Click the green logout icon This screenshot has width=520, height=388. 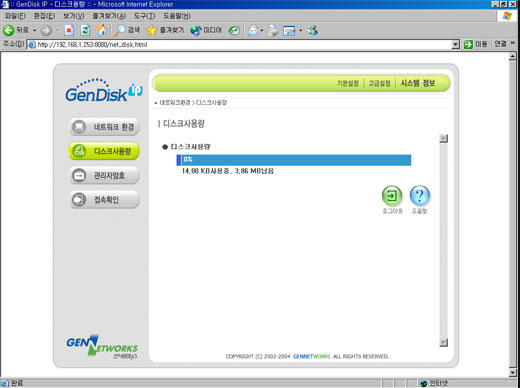click(x=392, y=195)
